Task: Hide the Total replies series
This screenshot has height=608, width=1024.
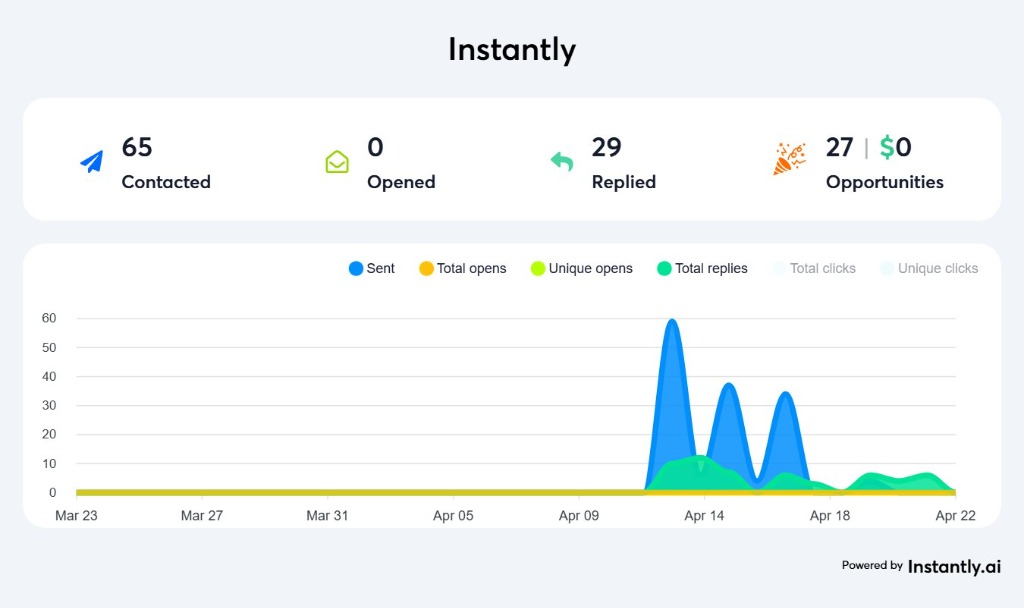Action: coord(703,268)
